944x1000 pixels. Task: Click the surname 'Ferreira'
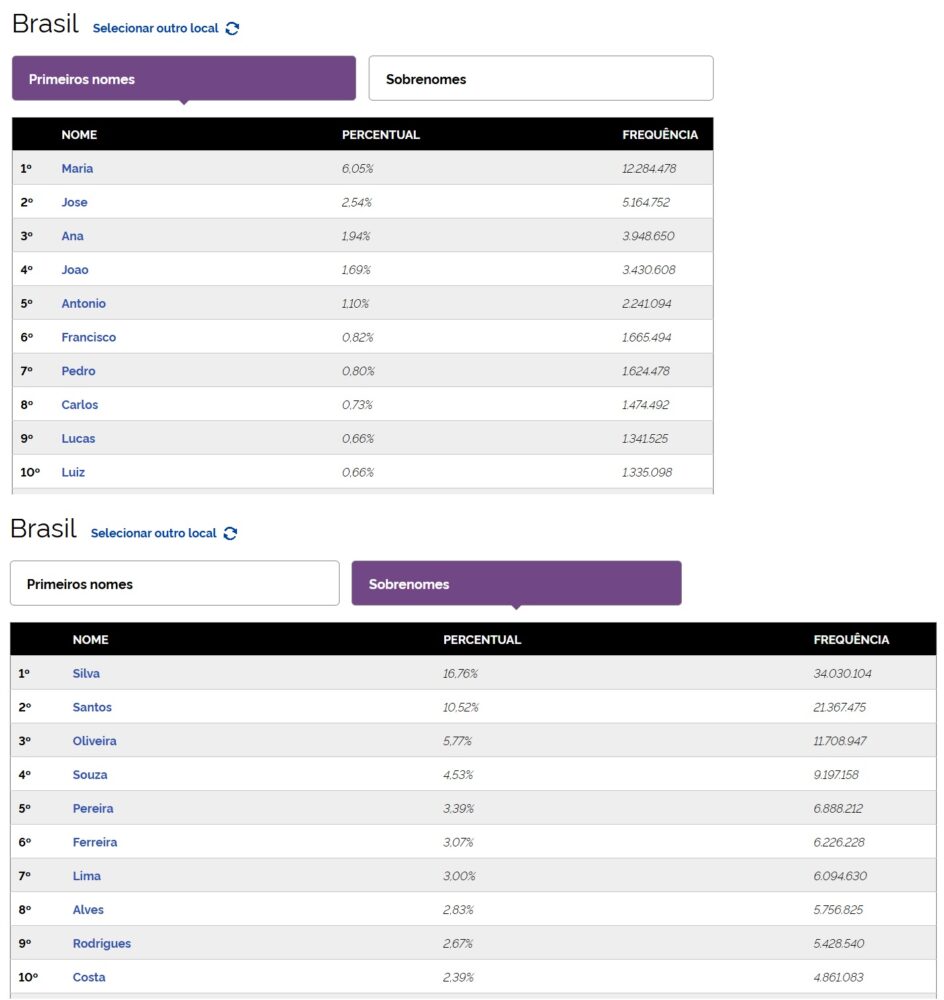coord(94,843)
